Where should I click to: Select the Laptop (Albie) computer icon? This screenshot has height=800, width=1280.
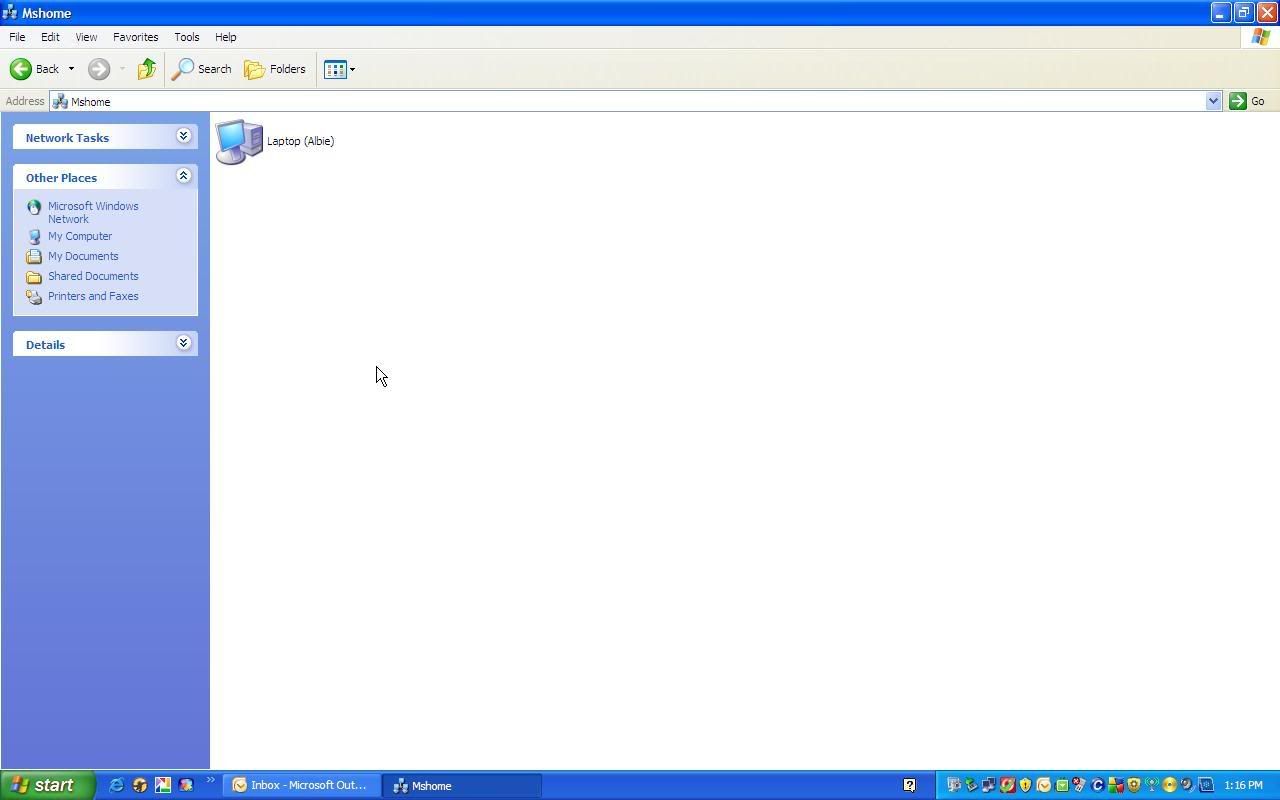[x=239, y=141]
